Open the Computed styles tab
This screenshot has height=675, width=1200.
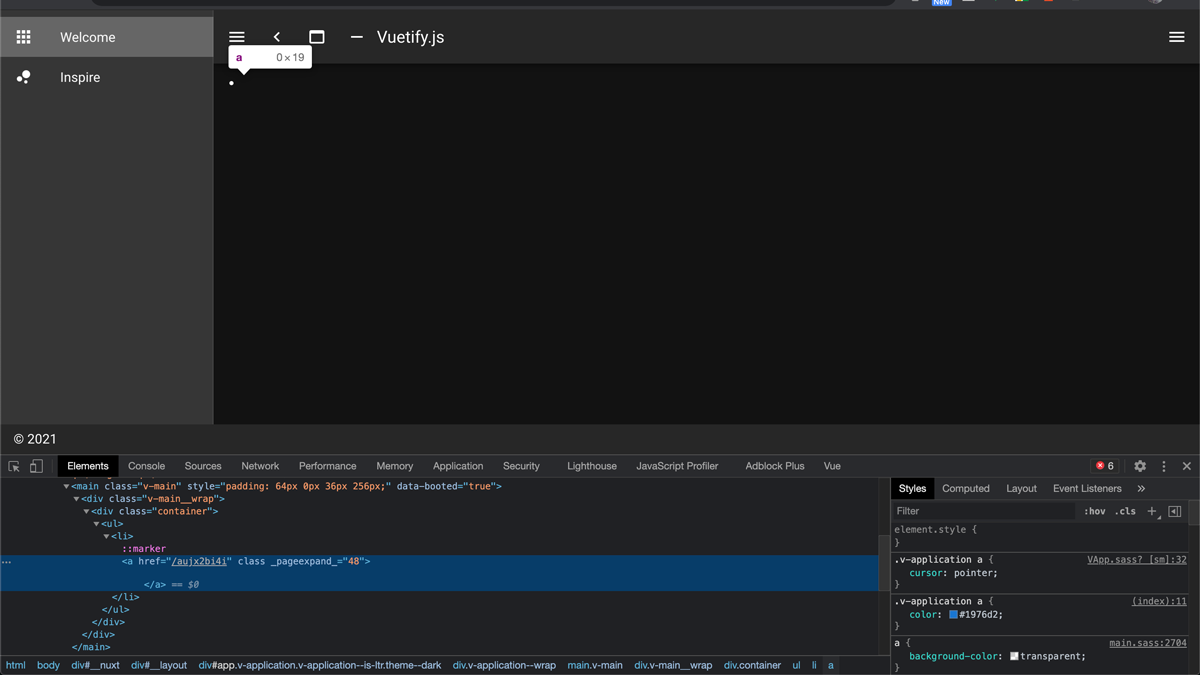965,488
